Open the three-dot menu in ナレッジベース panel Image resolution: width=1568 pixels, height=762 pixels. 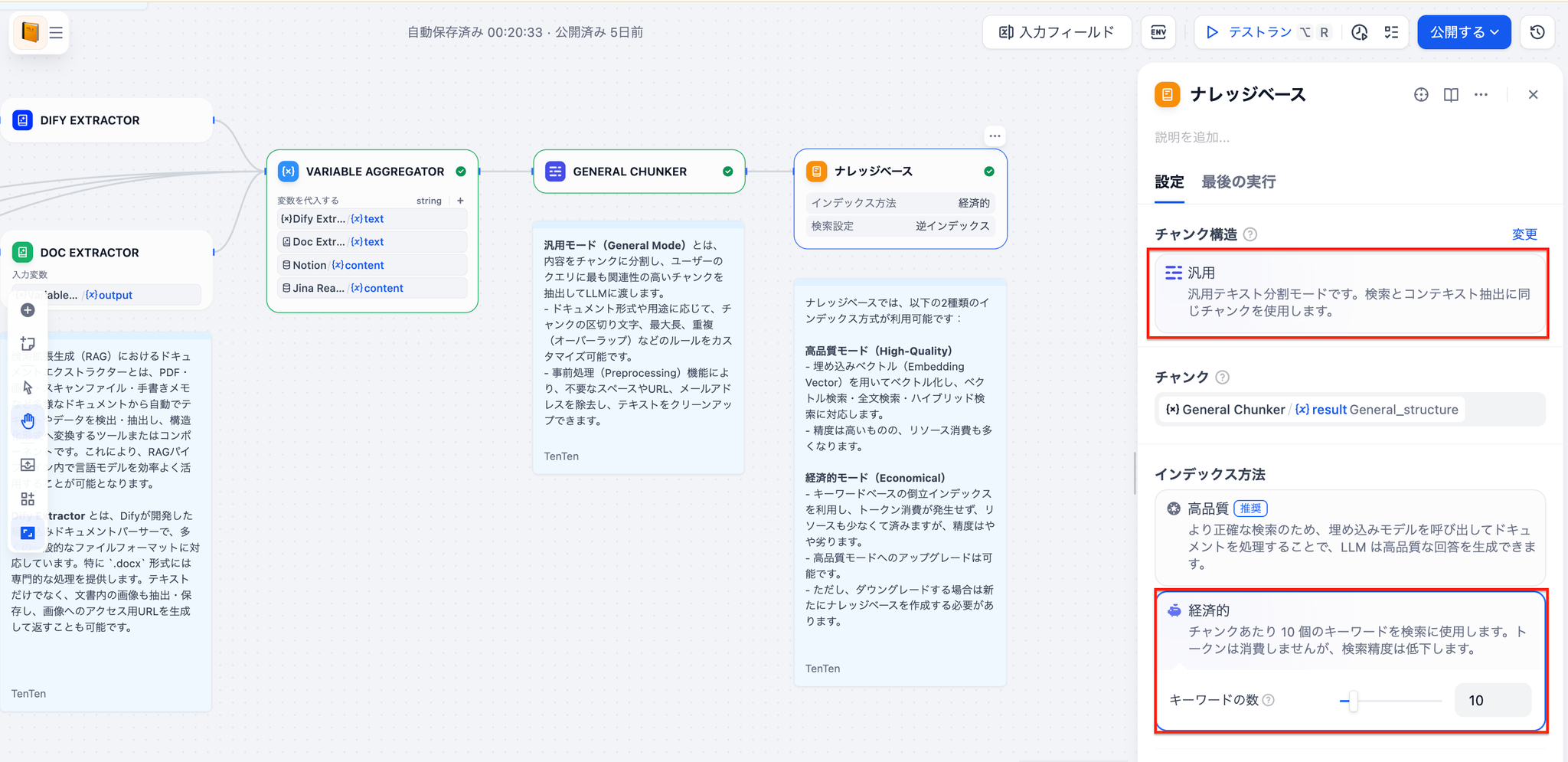coord(1481,95)
